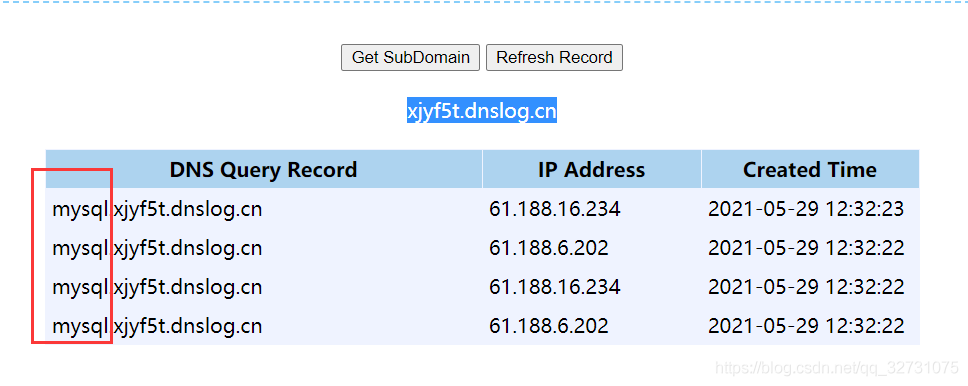The image size is (968, 386).
Task: Click the 2021-05-29 12:32:23 timestamp
Action: (806, 209)
